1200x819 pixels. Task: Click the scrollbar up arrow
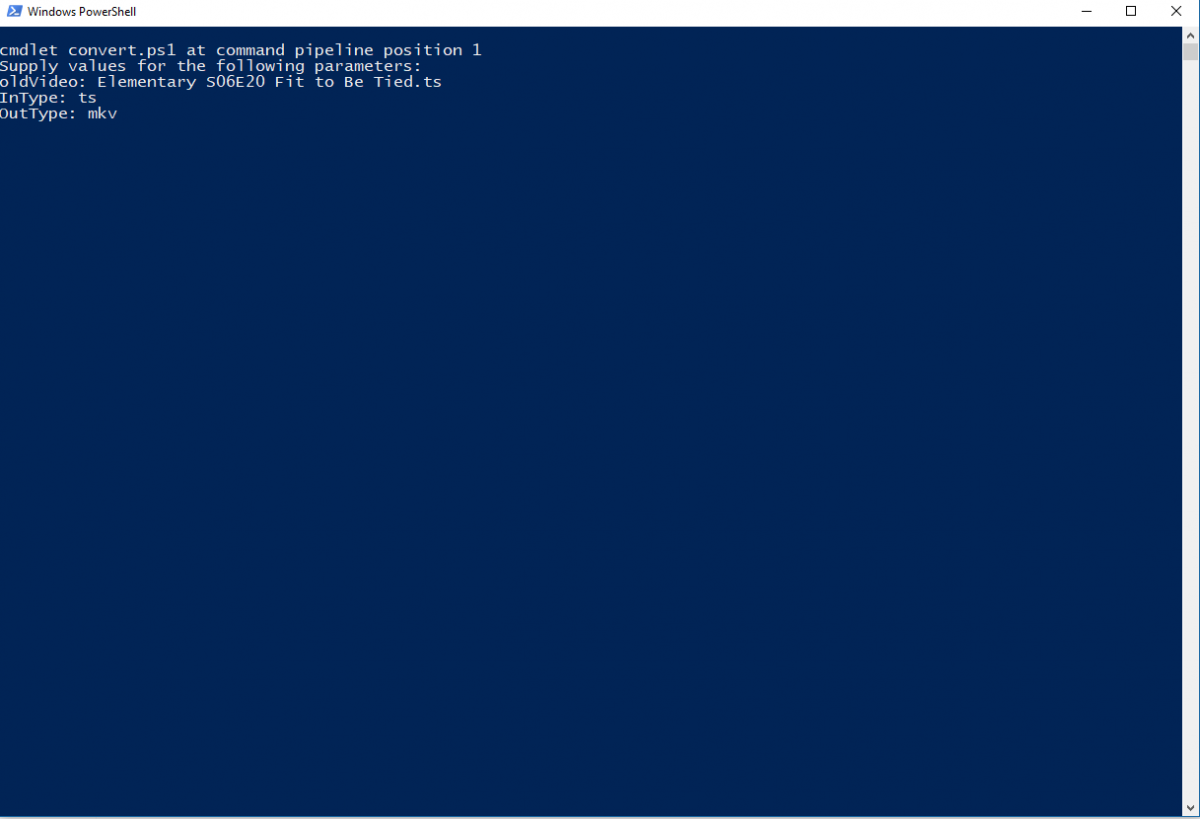[1190, 34]
